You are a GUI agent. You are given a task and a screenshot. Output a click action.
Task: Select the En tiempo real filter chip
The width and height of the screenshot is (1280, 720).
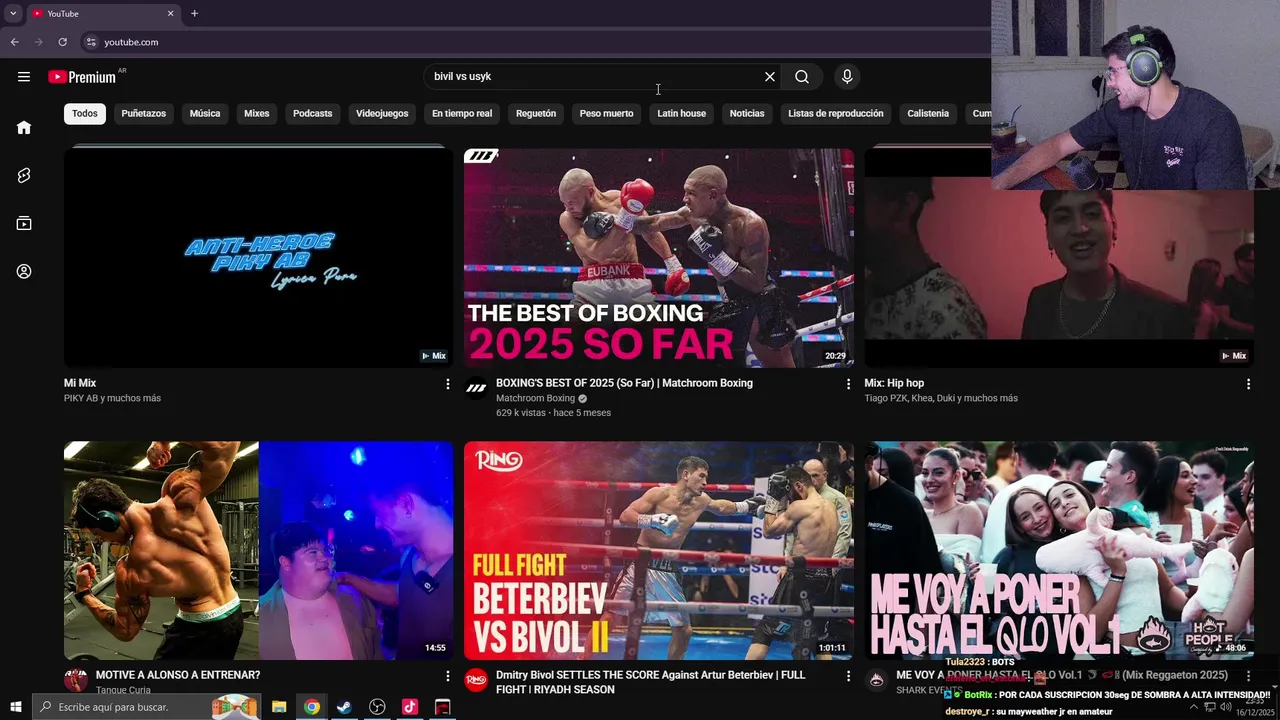pyautogui.click(x=462, y=113)
